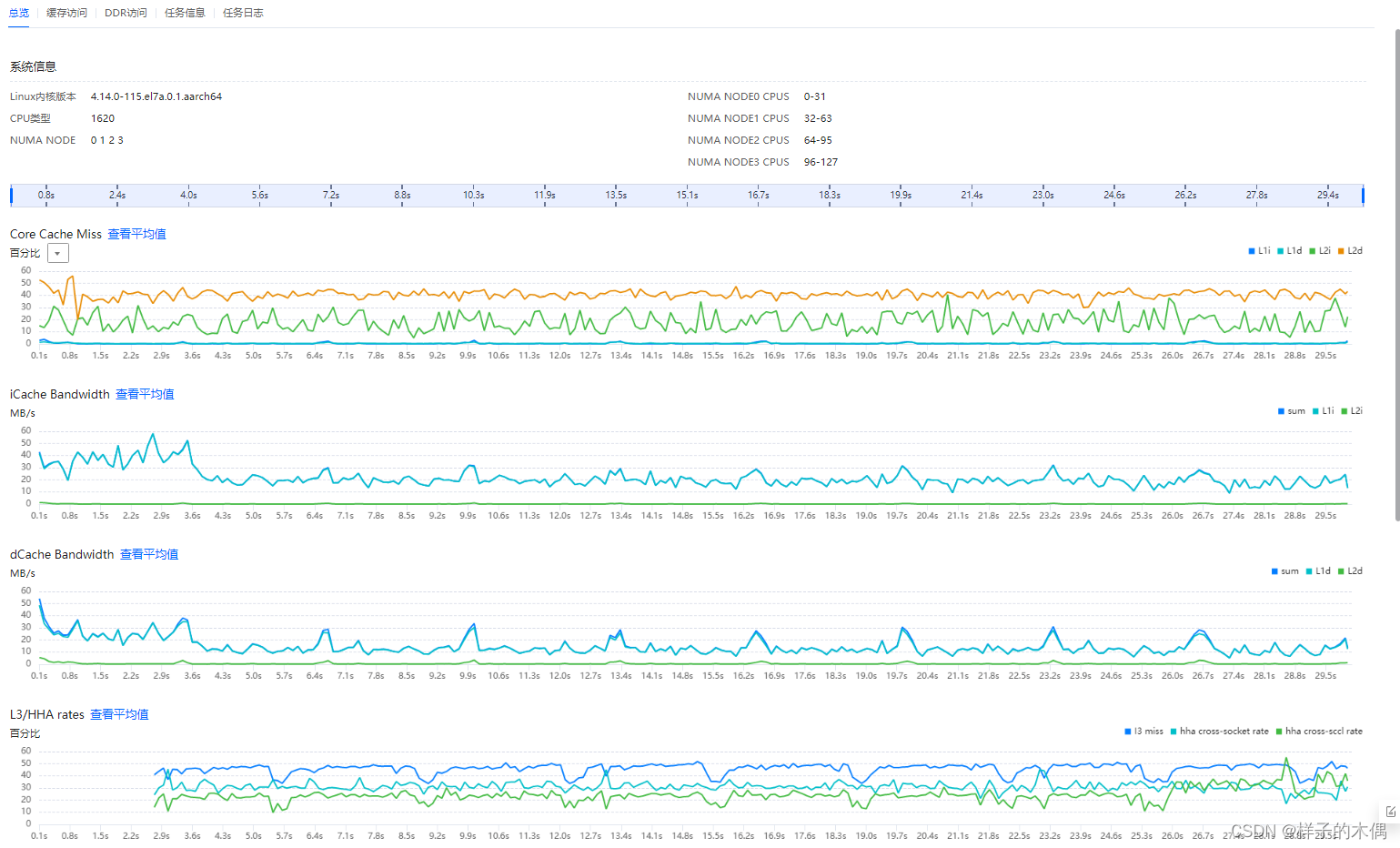Click the Linux内核版本 label

point(43,96)
